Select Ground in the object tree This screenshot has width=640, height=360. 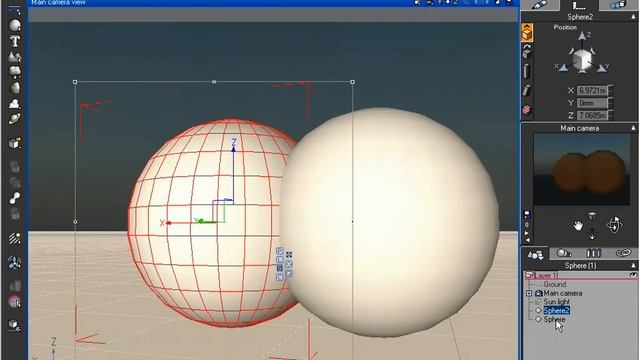(555, 284)
